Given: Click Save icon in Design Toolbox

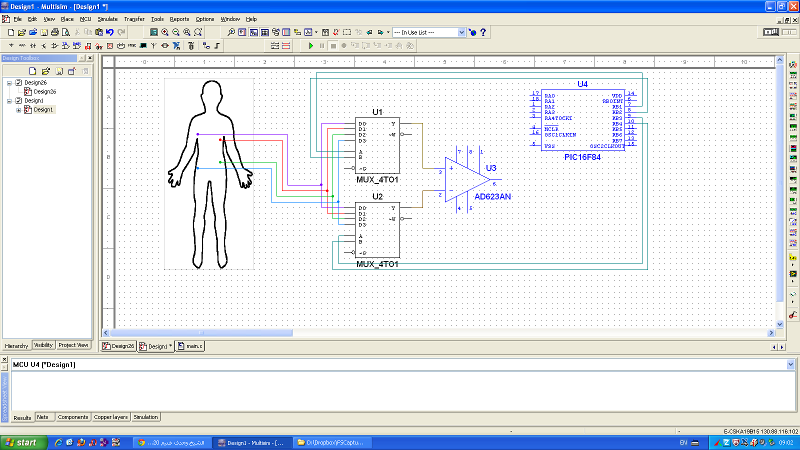Looking at the screenshot, I should point(59,71).
